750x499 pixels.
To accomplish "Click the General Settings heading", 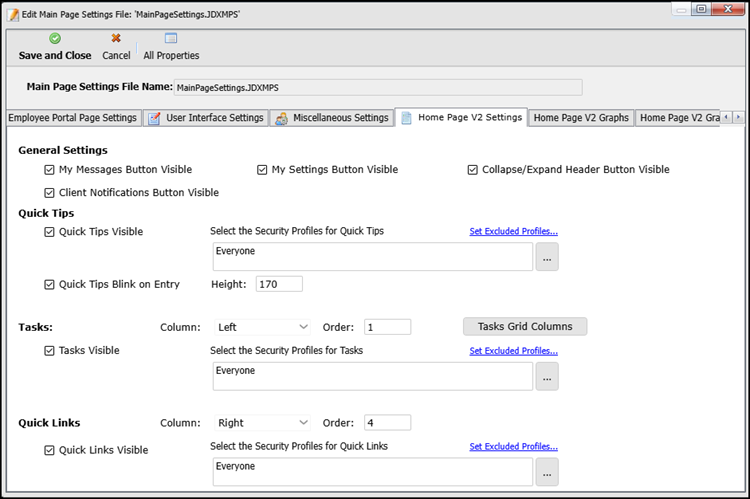I will point(63,150).
